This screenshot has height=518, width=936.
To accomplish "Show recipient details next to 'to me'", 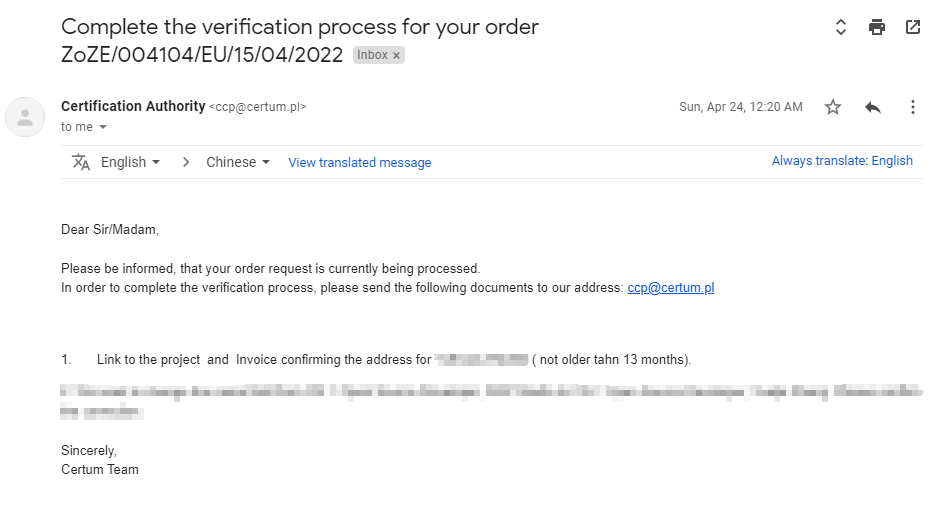I will (103, 128).
